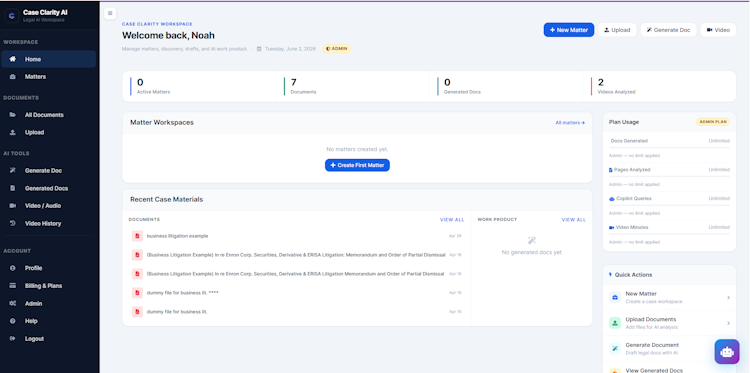Click the green Upload Documents icon in Quick Actions

615,323
